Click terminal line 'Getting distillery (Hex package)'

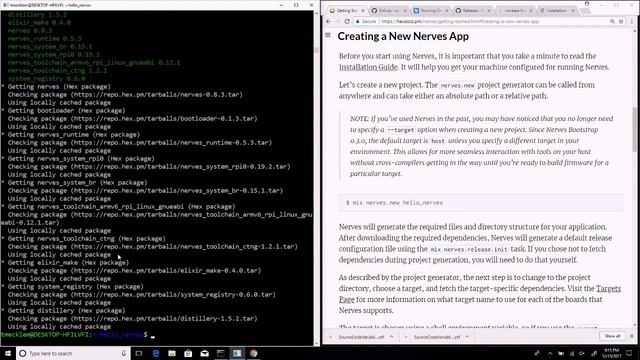tap(67, 311)
